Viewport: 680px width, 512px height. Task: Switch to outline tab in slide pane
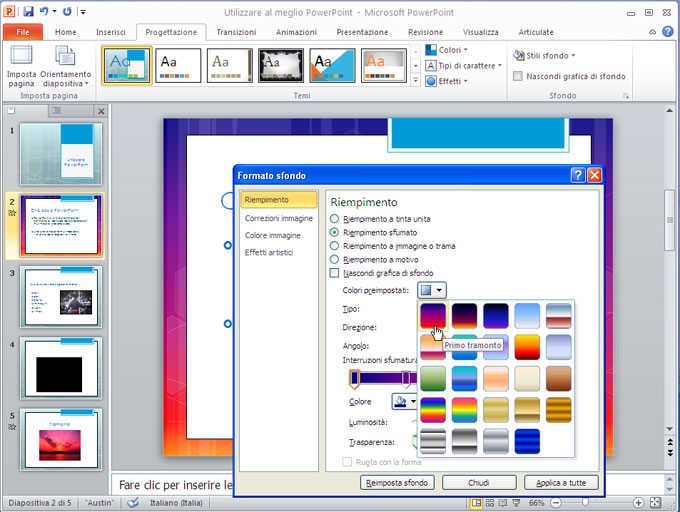57,111
